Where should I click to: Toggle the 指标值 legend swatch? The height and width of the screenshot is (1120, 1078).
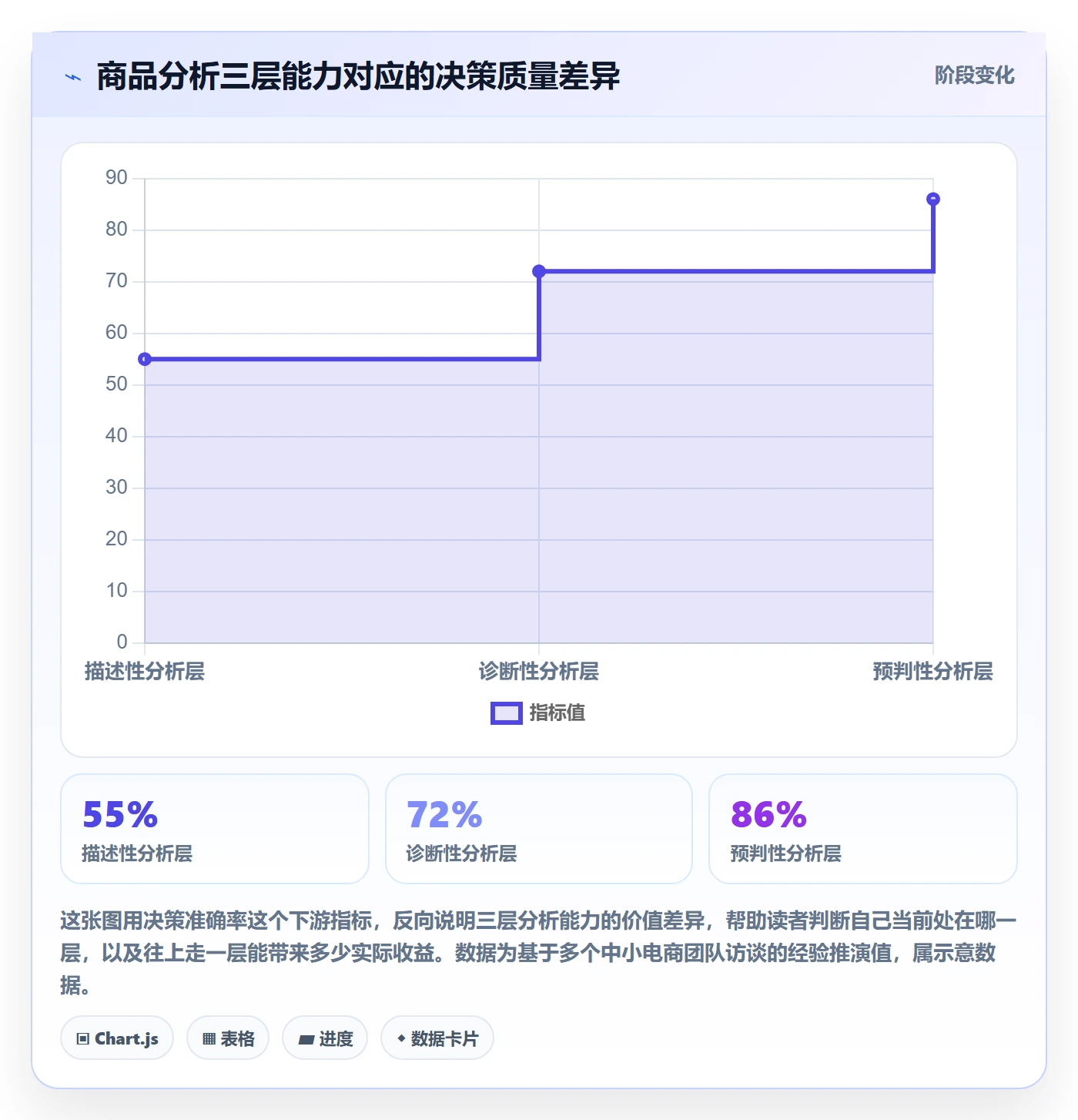(x=507, y=713)
